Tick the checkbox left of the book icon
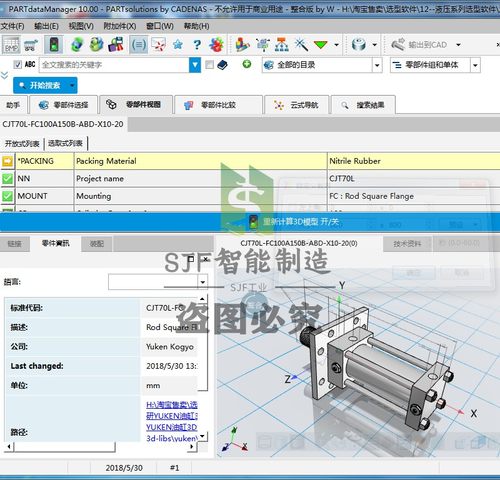This screenshot has height=480, width=500. (209, 65)
